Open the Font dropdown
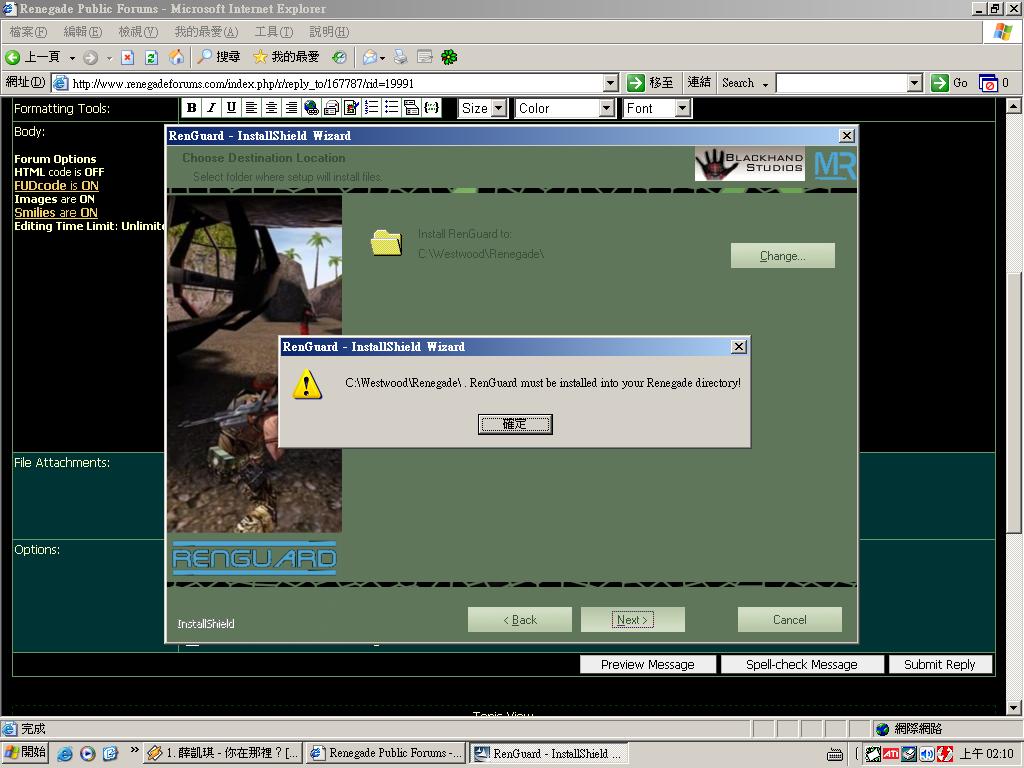Viewport: 1024px width, 768px height. click(656, 108)
